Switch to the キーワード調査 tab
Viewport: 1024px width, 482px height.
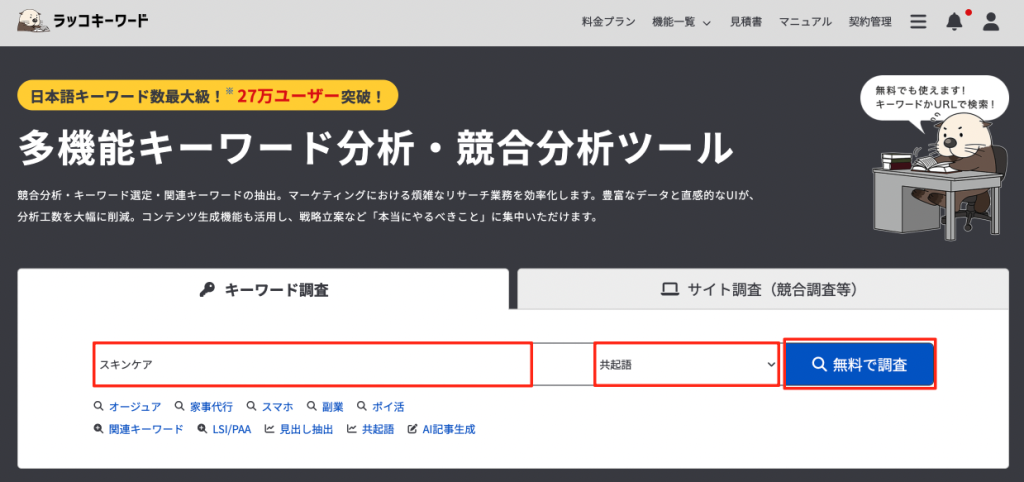click(264, 290)
